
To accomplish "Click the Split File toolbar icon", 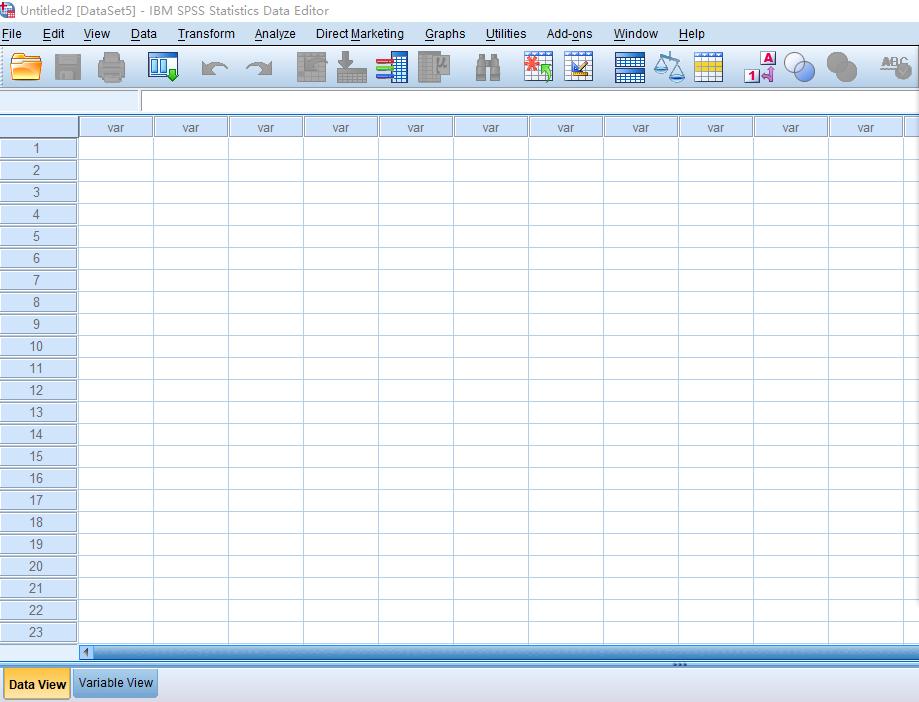I will (x=629, y=68).
